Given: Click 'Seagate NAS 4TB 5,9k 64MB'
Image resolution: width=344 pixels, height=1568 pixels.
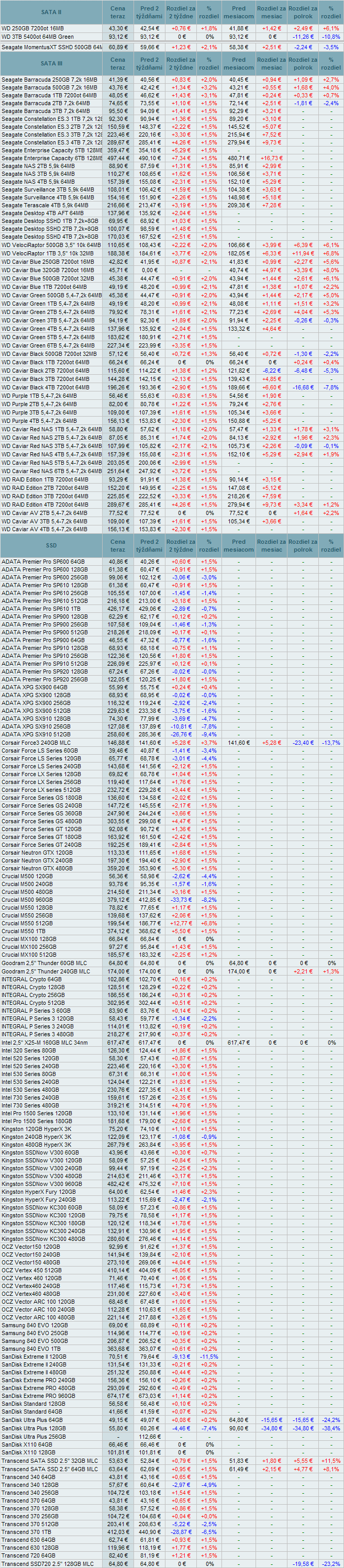Looking at the screenshot, I should point(38,182).
